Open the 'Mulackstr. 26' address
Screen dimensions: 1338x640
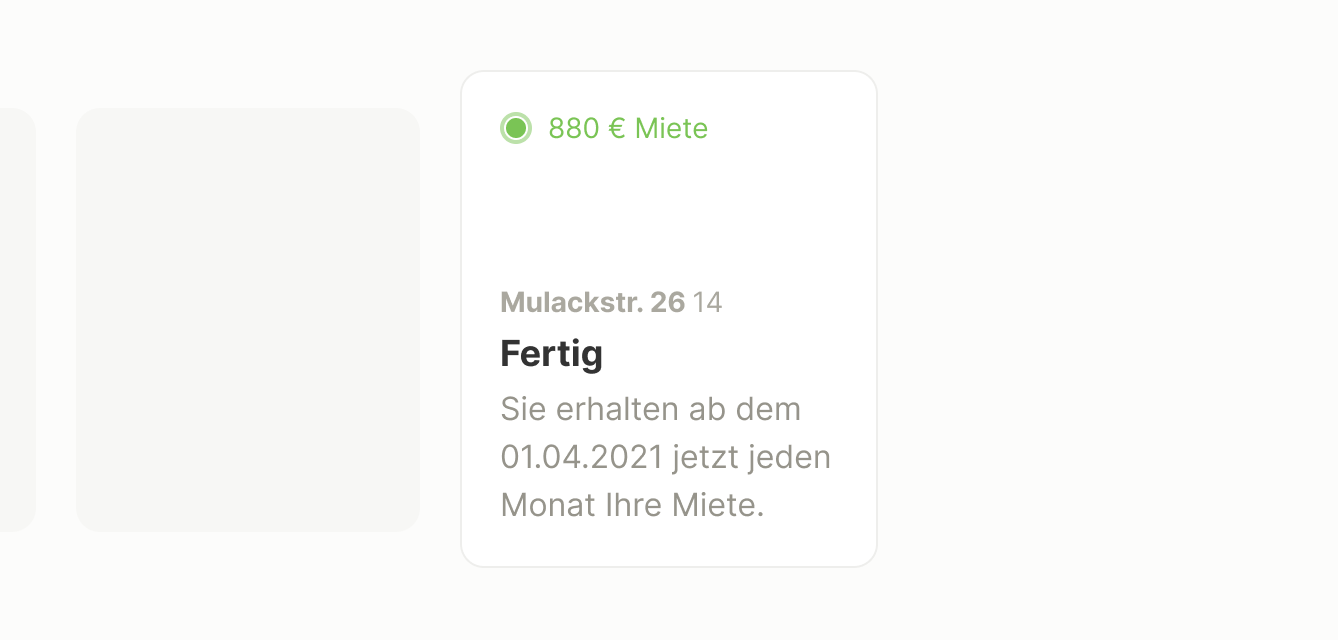coord(593,302)
